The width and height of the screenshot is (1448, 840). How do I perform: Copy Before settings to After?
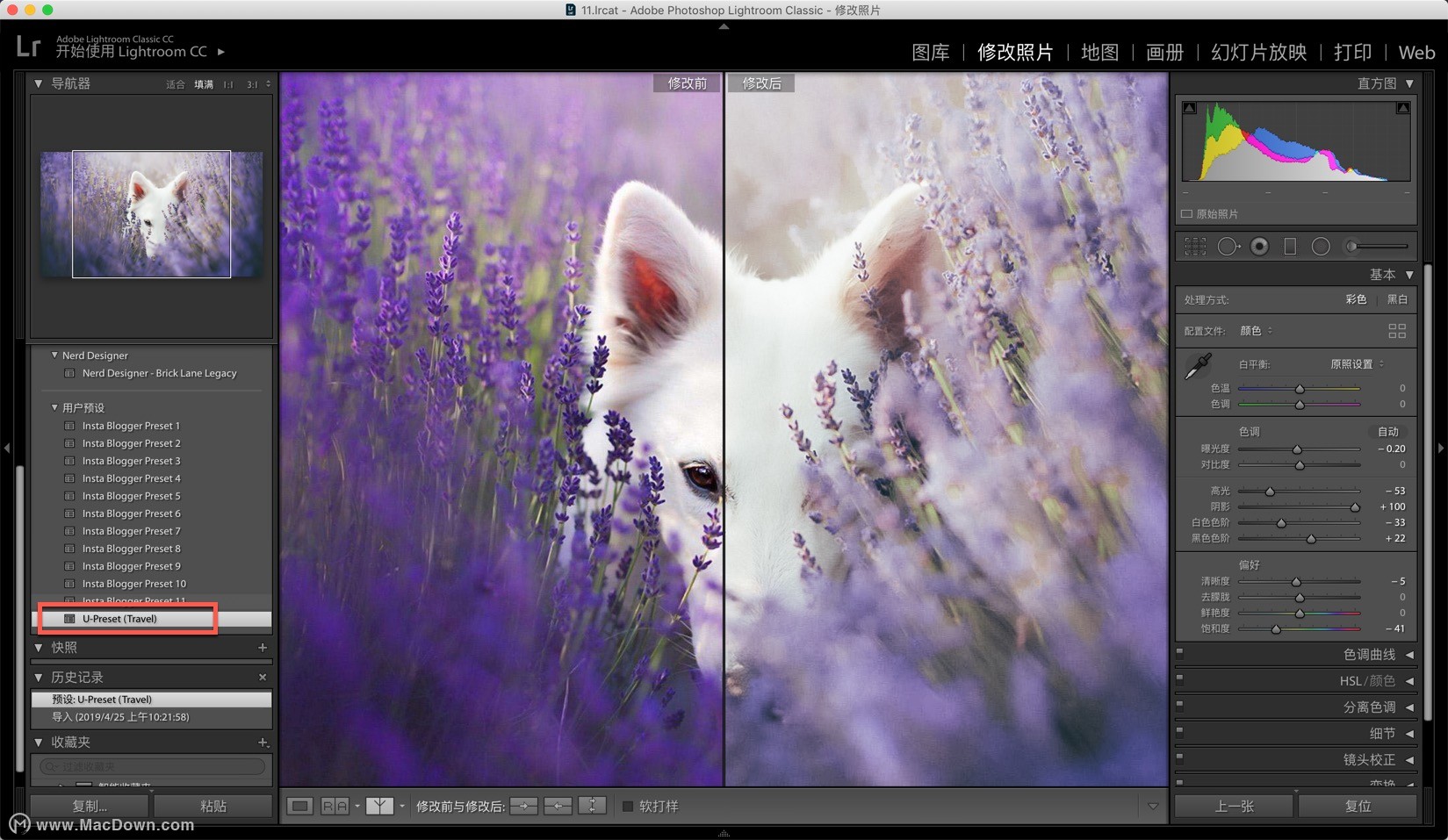click(523, 806)
